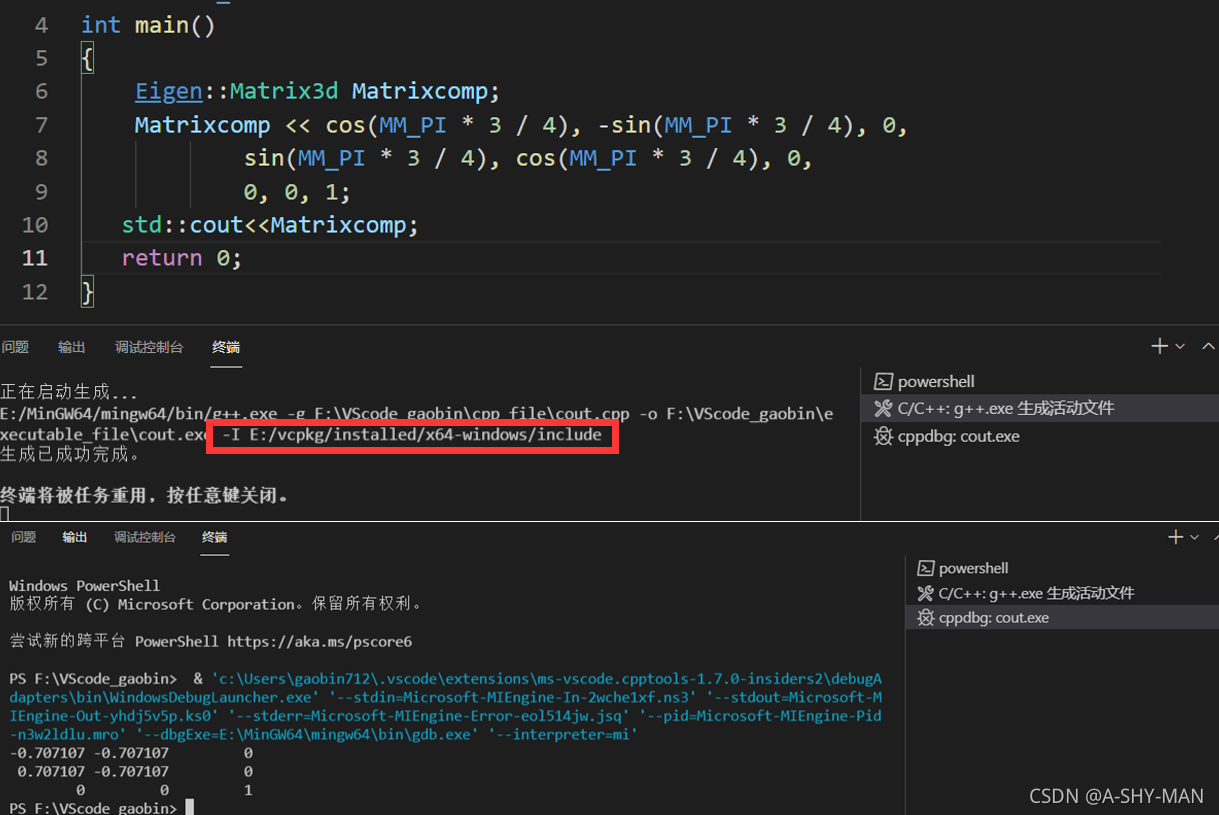Viewport: 1219px width, 815px height.
Task: Maximize upper panel using the caret icon
Action: (1208, 346)
